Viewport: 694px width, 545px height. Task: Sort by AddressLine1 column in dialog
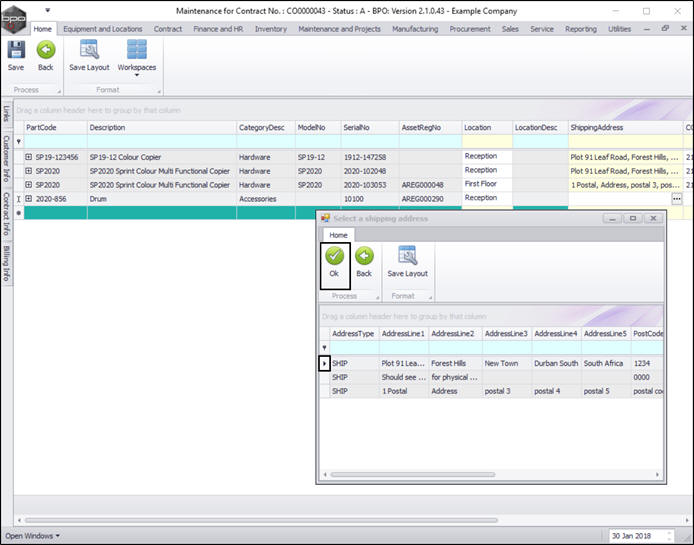(x=404, y=333)
